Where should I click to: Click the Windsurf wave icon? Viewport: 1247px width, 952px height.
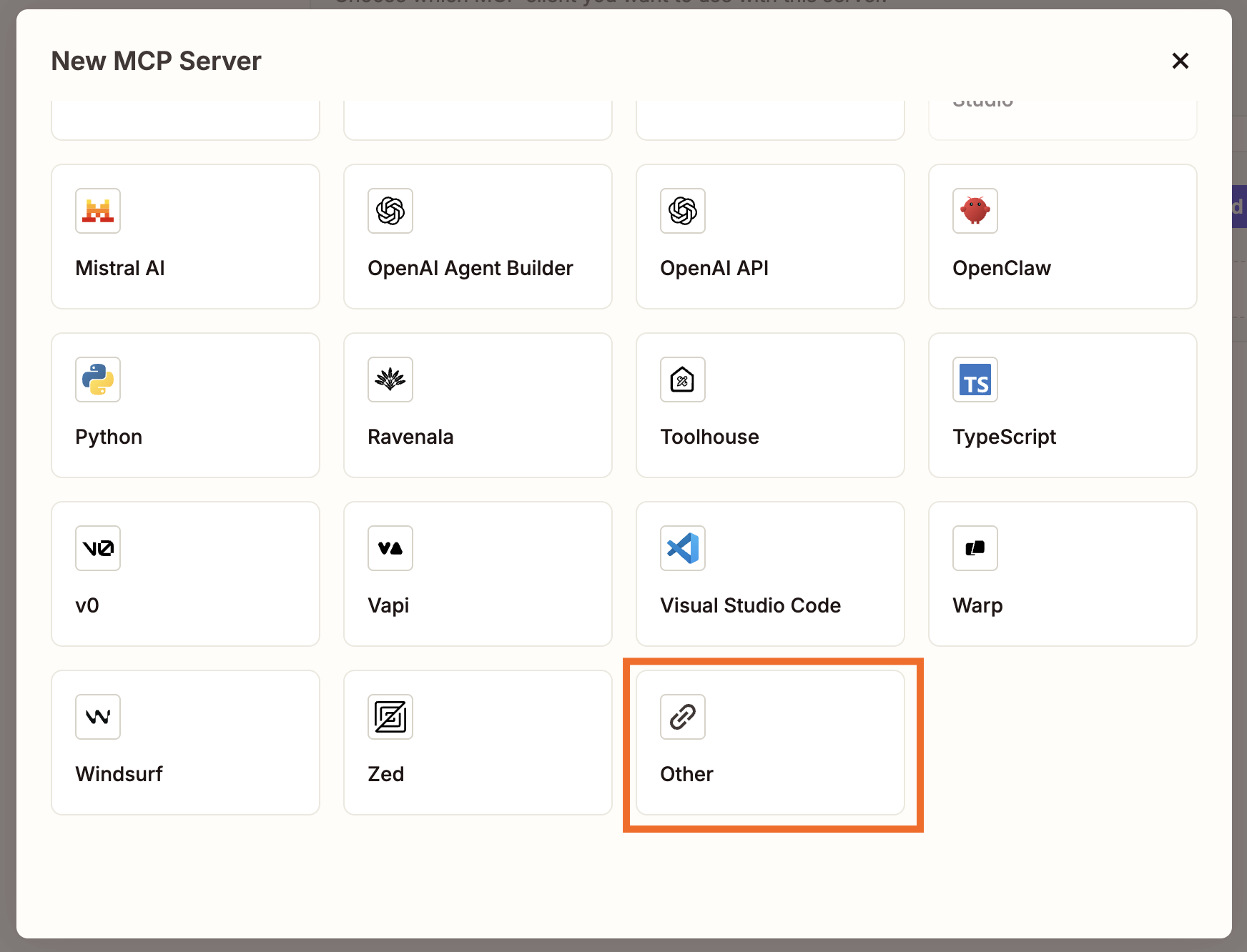click(x=97, y=717)
